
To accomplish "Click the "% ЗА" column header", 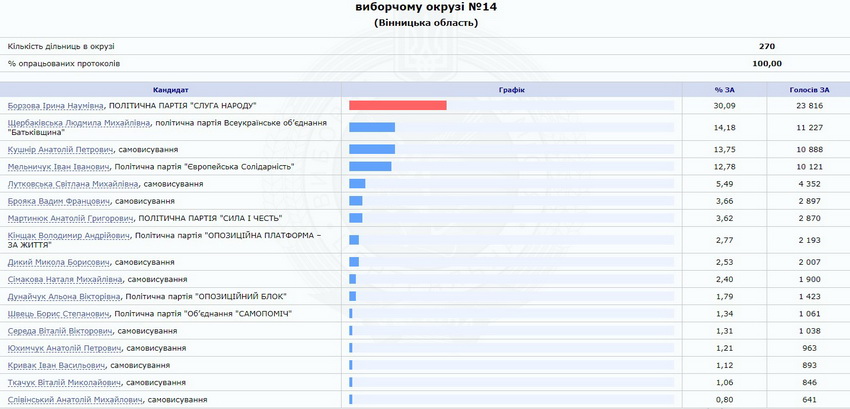I will coord(724,90).
